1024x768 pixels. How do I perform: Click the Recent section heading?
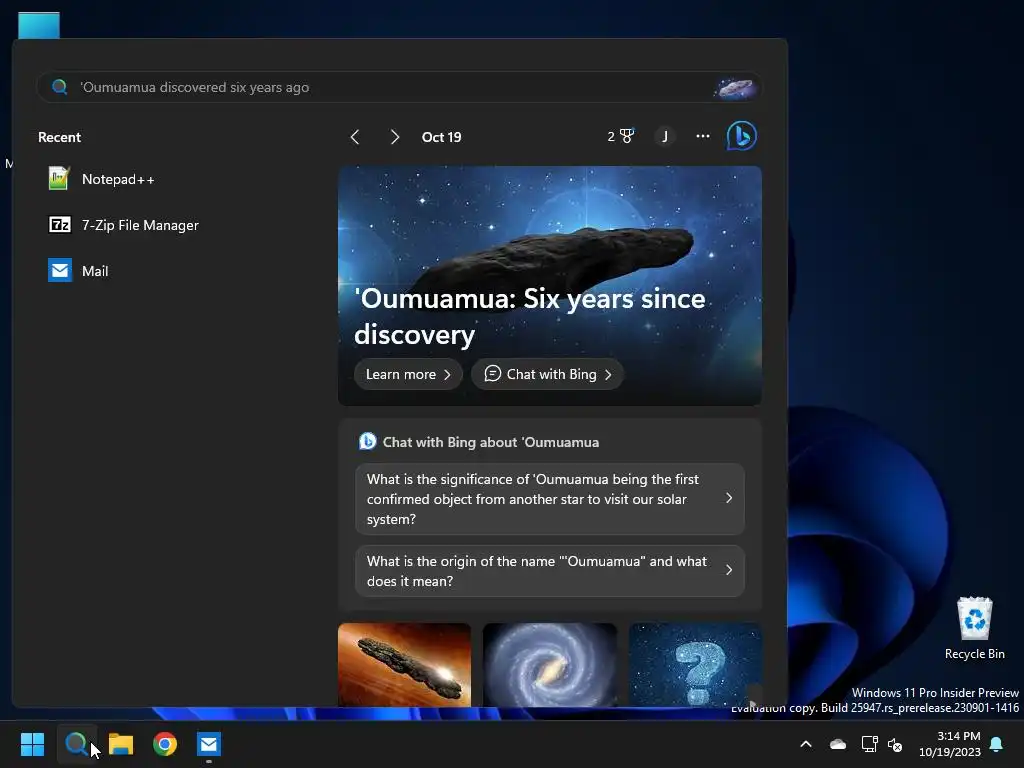(59, 137)
